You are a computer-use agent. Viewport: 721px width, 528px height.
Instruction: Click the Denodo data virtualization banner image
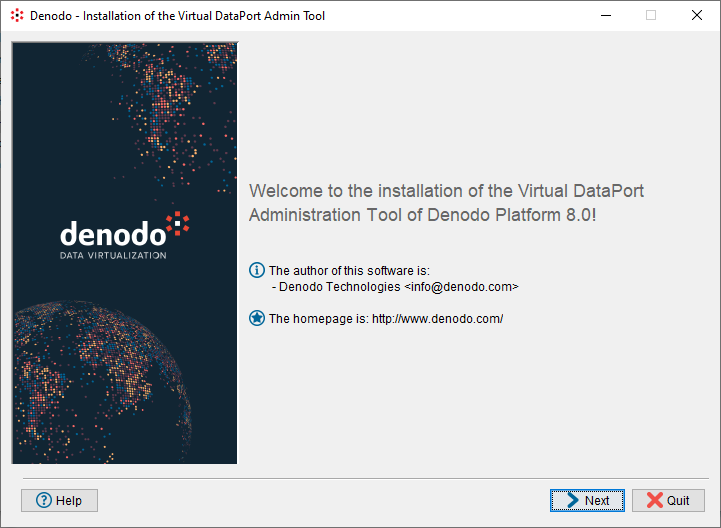[x=125, y=253]
